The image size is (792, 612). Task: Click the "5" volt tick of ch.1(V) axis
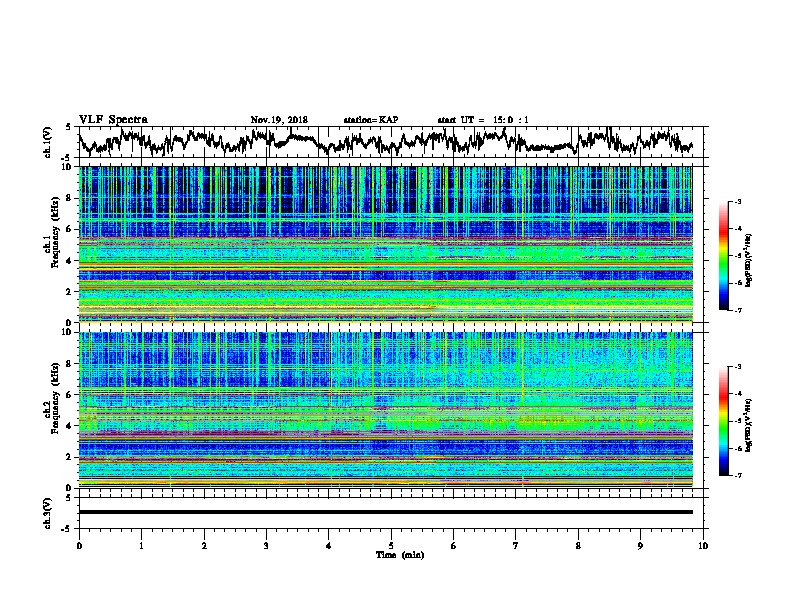[x=68, y=127]
